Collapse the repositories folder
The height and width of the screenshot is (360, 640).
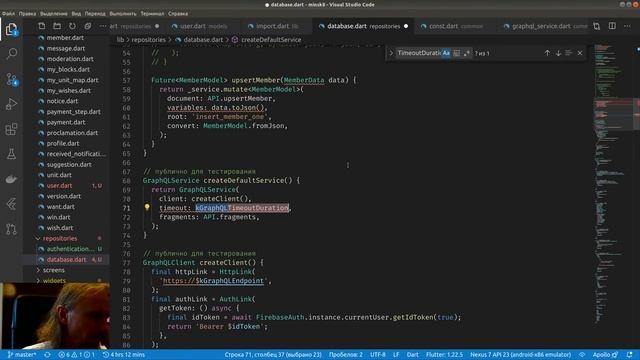click(60, 238)
